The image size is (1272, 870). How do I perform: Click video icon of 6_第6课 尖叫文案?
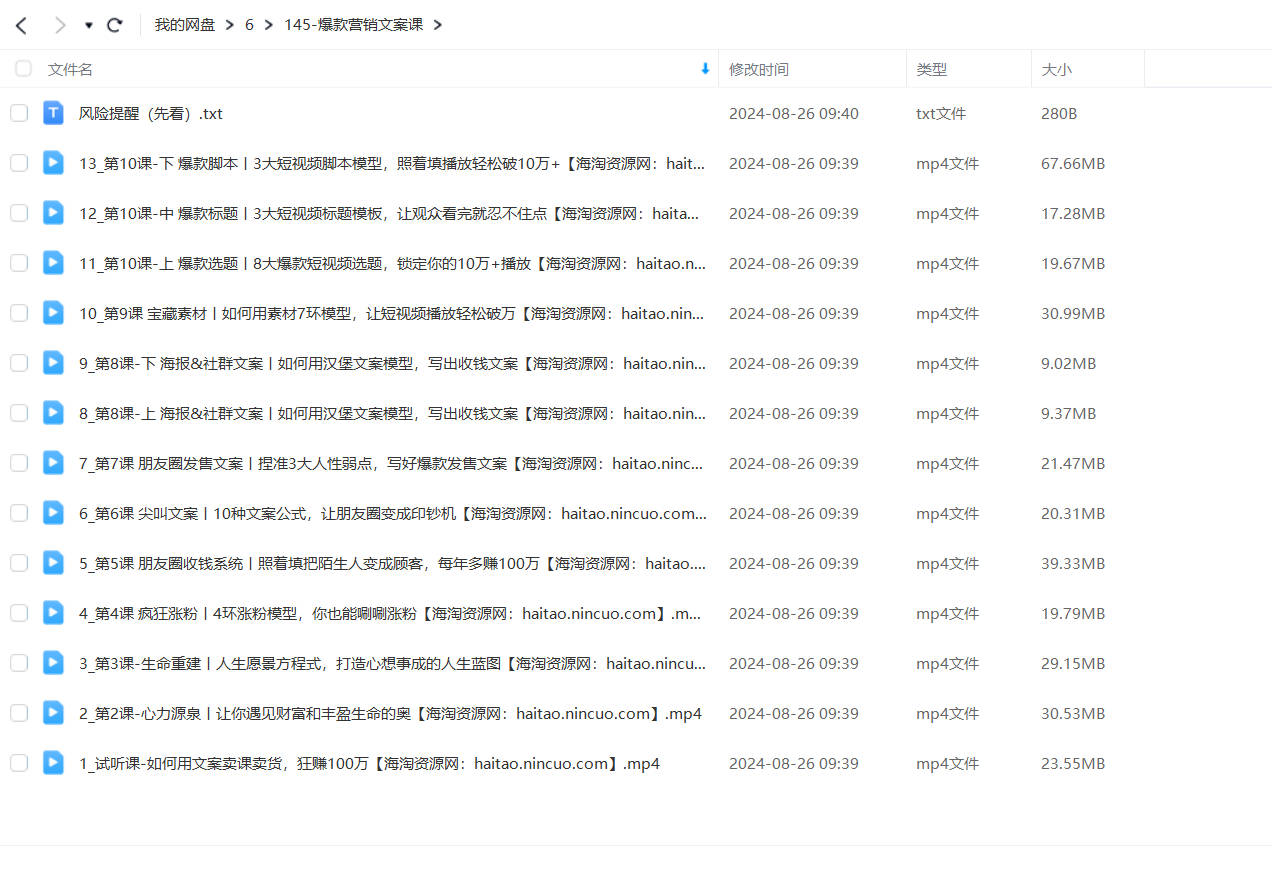pos(53,513)
